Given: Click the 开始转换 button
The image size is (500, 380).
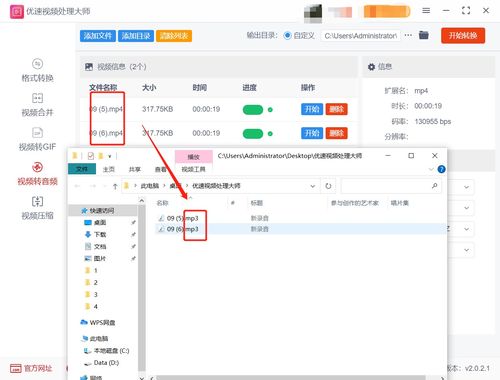Looking at the screenshot, I should [x=463, y=36].
